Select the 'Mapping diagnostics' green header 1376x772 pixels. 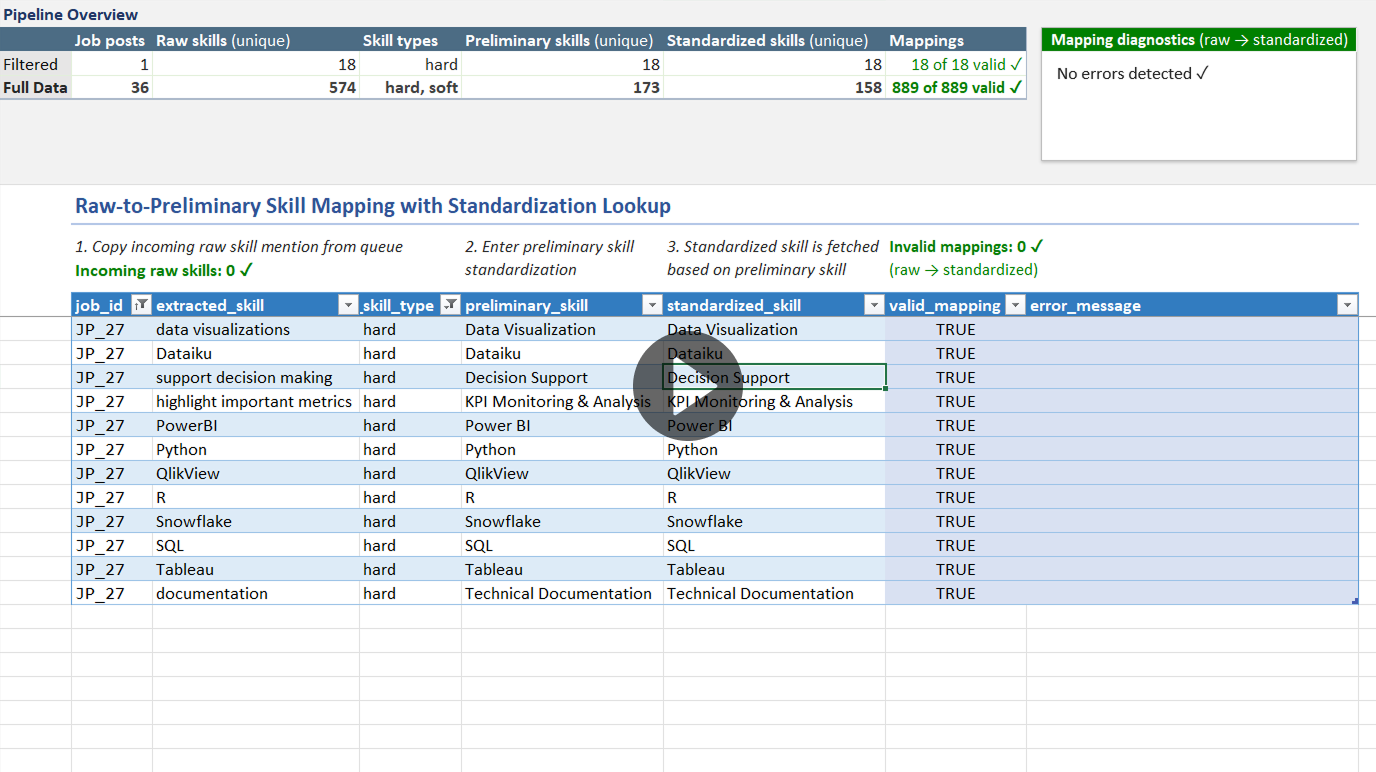(x=1199, y=40)
